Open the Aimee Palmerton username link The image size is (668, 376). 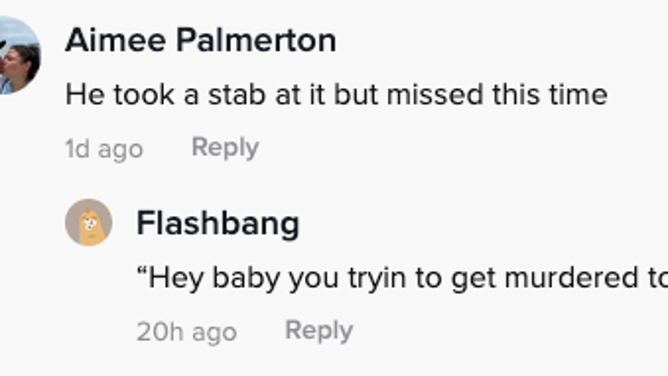(x=201, y=40)
